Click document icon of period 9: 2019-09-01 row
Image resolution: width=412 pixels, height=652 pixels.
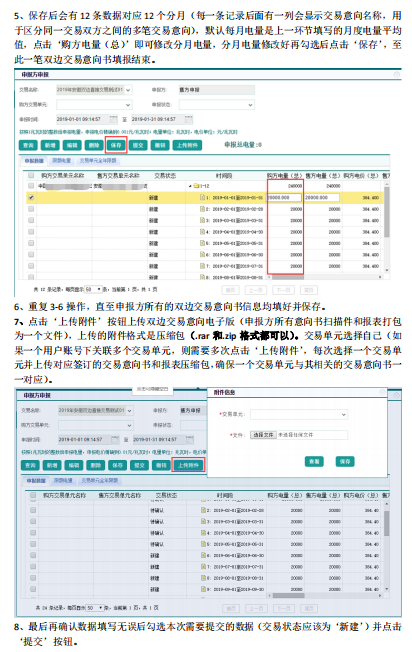coord(203,589)
